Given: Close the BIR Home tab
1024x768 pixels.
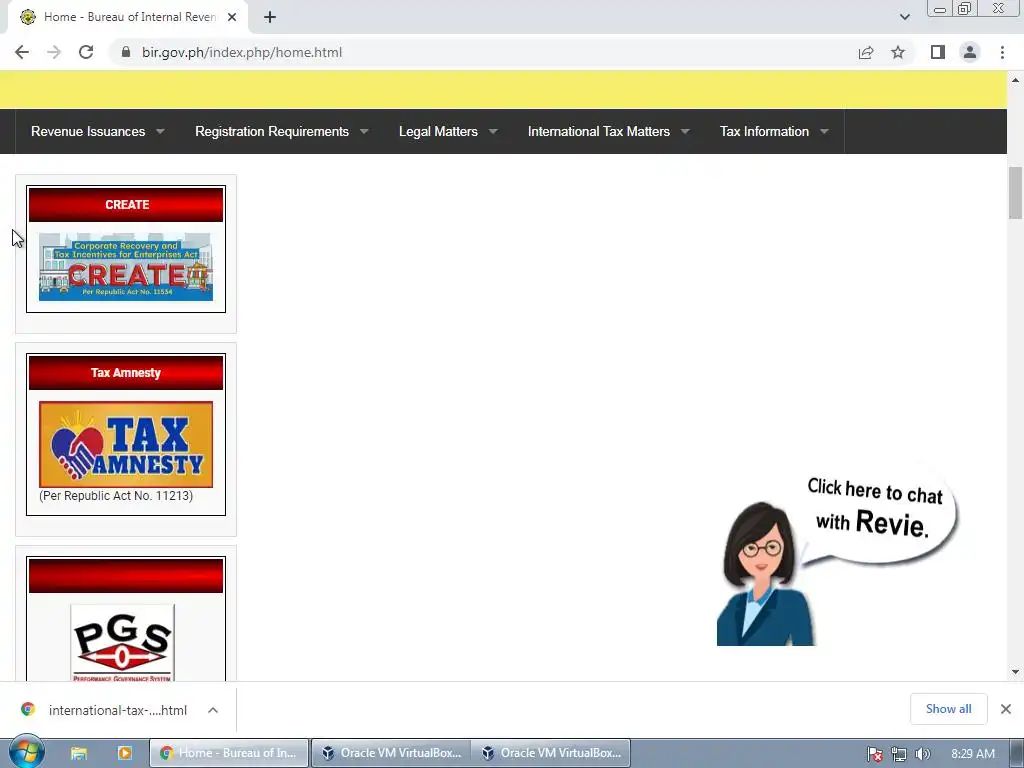Looking at the screenshot, I should 232,17.
